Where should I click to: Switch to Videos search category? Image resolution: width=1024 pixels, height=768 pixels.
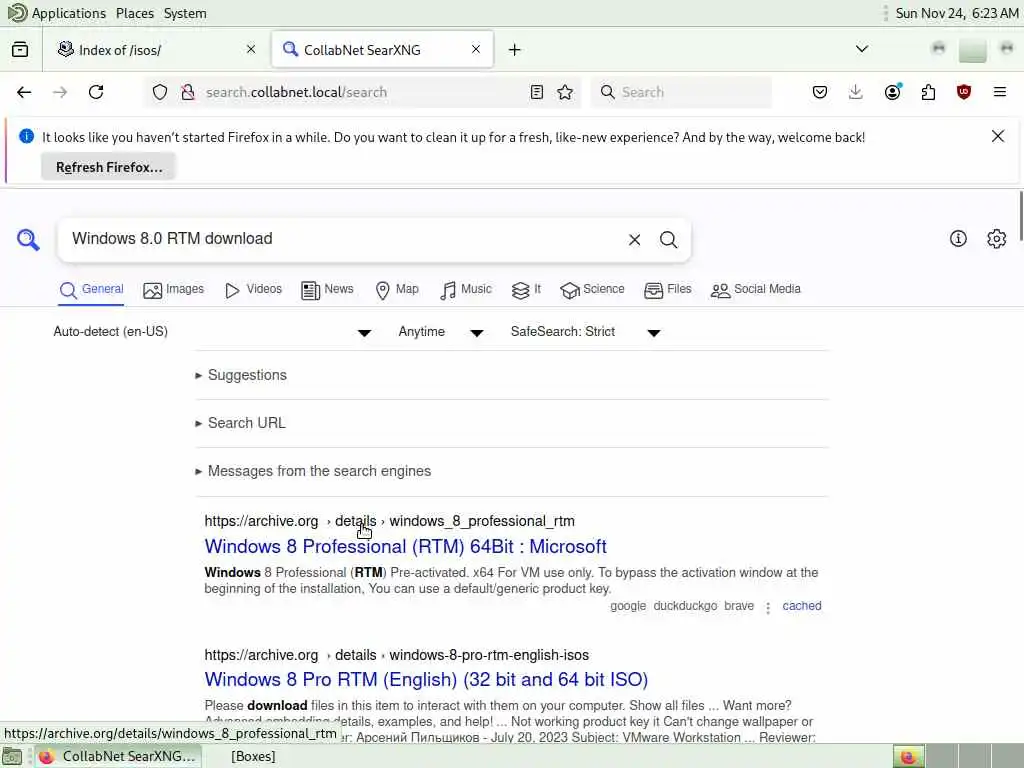pyautogui.click(x=253, y=289)
